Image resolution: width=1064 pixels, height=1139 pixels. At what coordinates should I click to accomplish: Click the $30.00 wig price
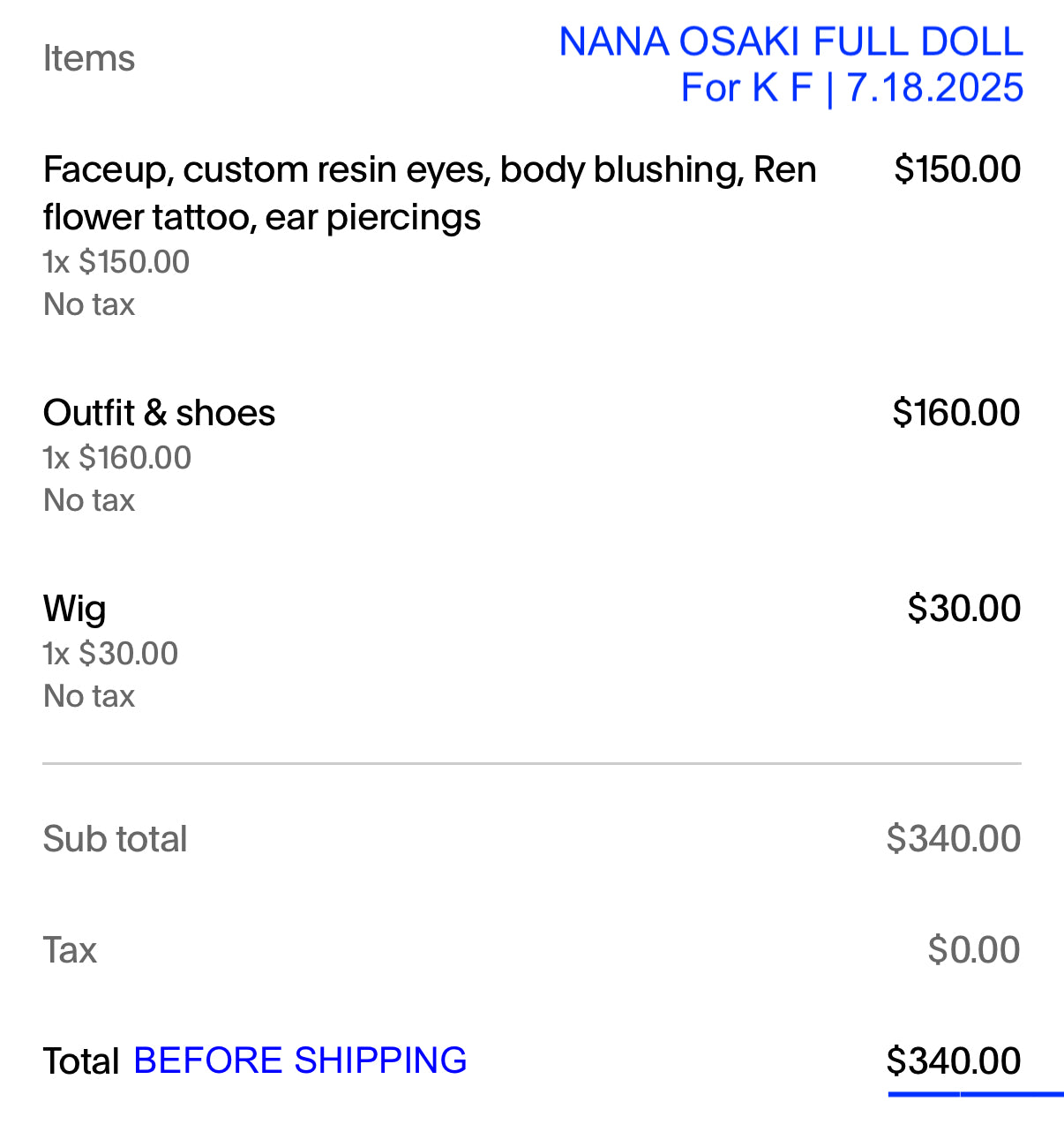[x=964, y=609]
